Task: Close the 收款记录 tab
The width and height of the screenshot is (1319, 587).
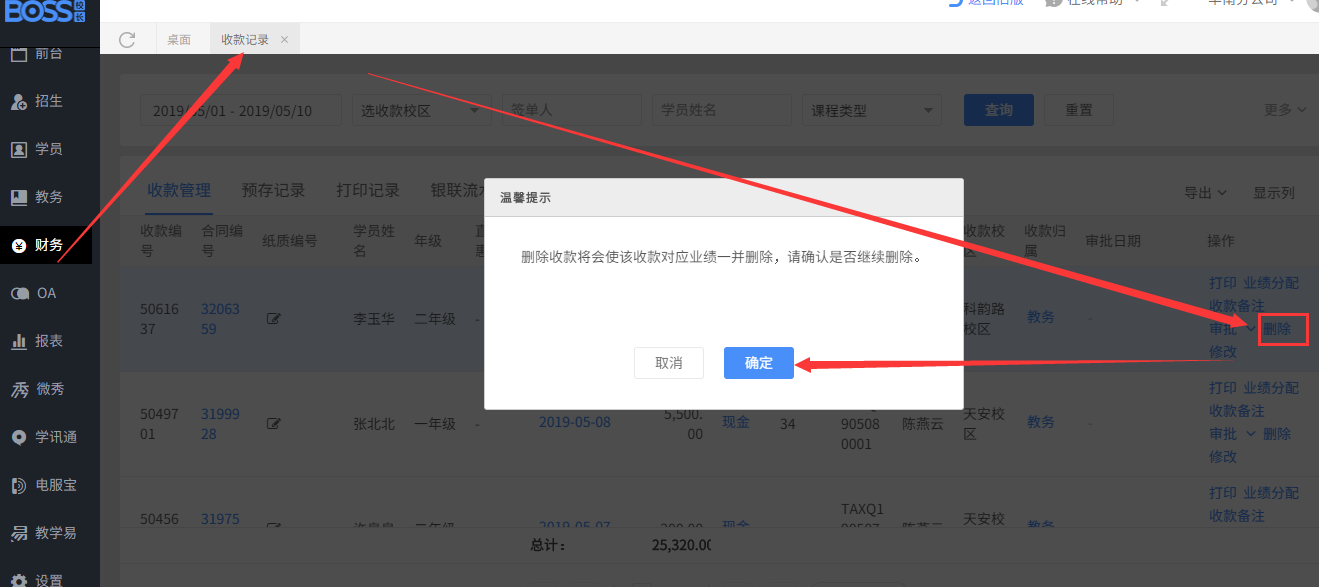Action: coord(284,40)
